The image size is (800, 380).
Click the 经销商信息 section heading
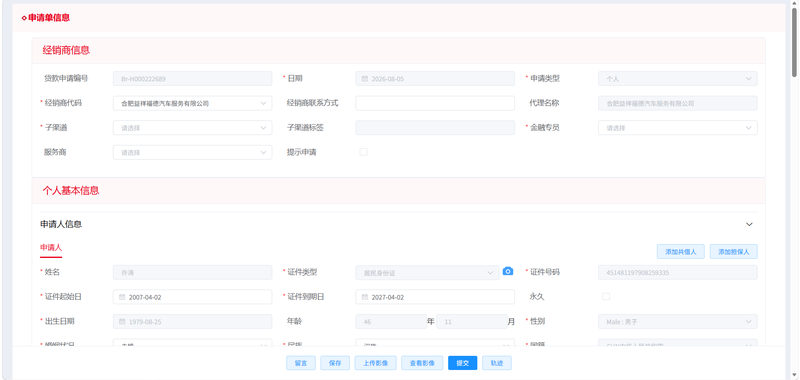pyautogui.click(x=66, y=50)
